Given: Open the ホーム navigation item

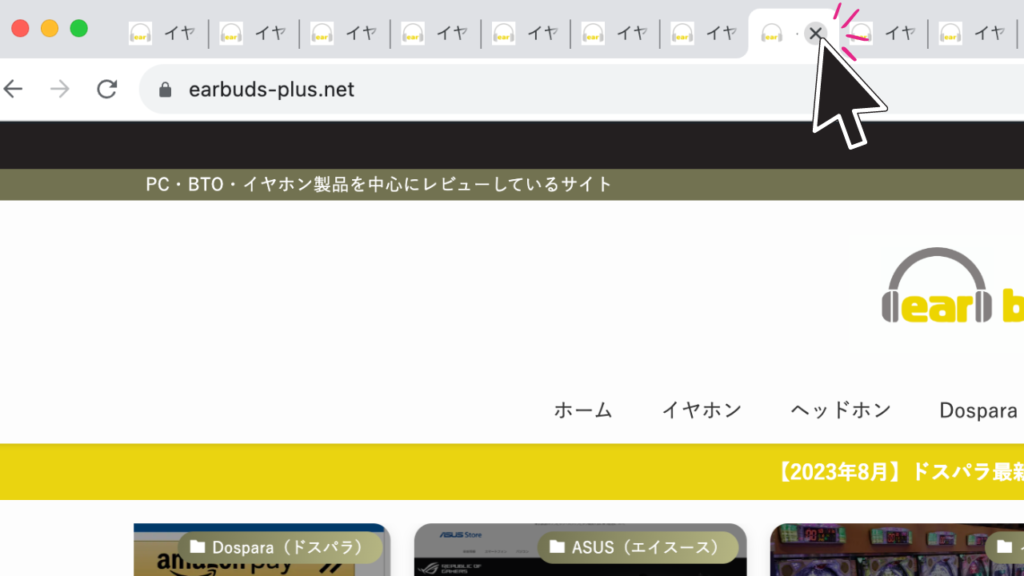Looking at the screenshot, I should 583,410.
